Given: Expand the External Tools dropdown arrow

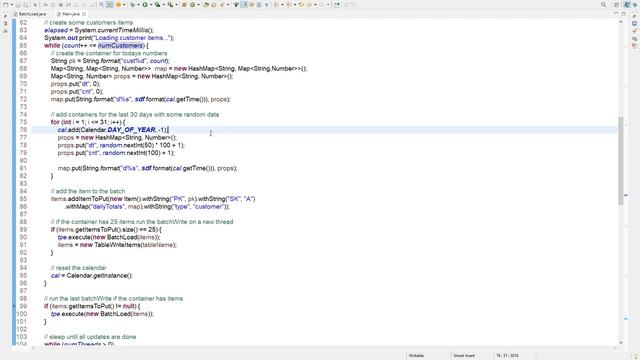Looking at the screenshot, I should coord(176,4).
